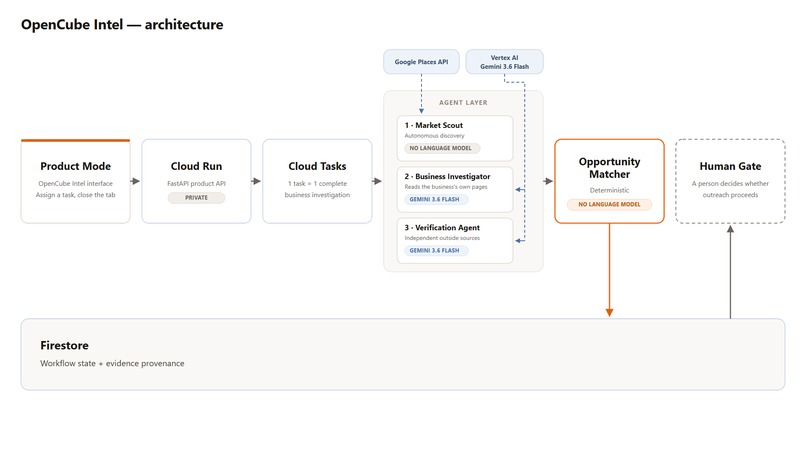Click the AGENT LAYER heading
The height and width of the screenshot is (453, 806).
[463, 103]
